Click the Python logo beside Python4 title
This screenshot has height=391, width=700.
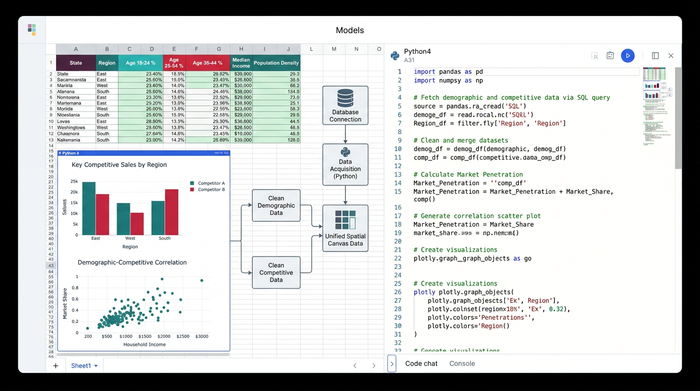(395, 55)
